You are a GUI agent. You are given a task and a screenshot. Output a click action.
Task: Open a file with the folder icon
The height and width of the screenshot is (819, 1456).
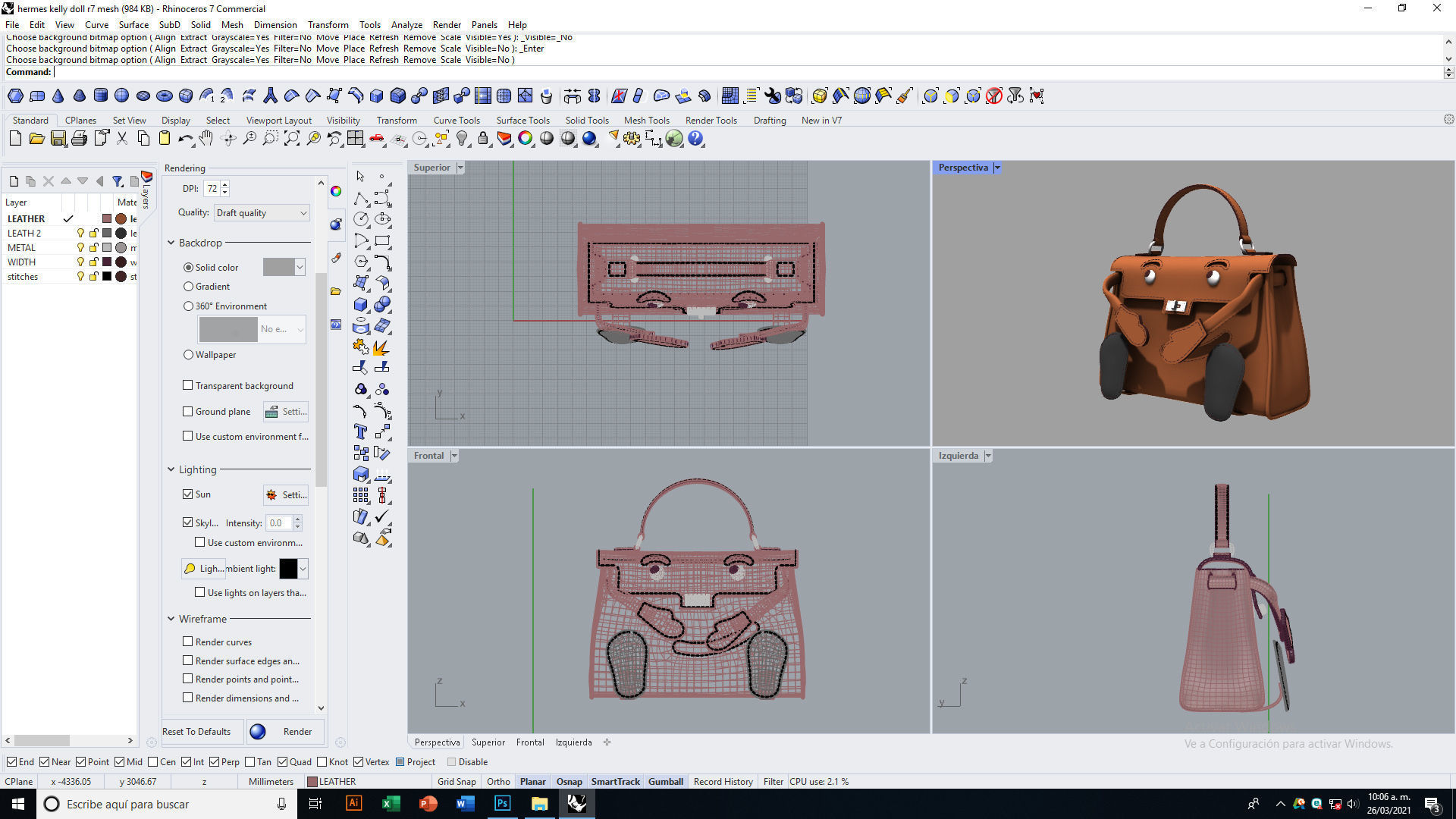click(36, 138)
